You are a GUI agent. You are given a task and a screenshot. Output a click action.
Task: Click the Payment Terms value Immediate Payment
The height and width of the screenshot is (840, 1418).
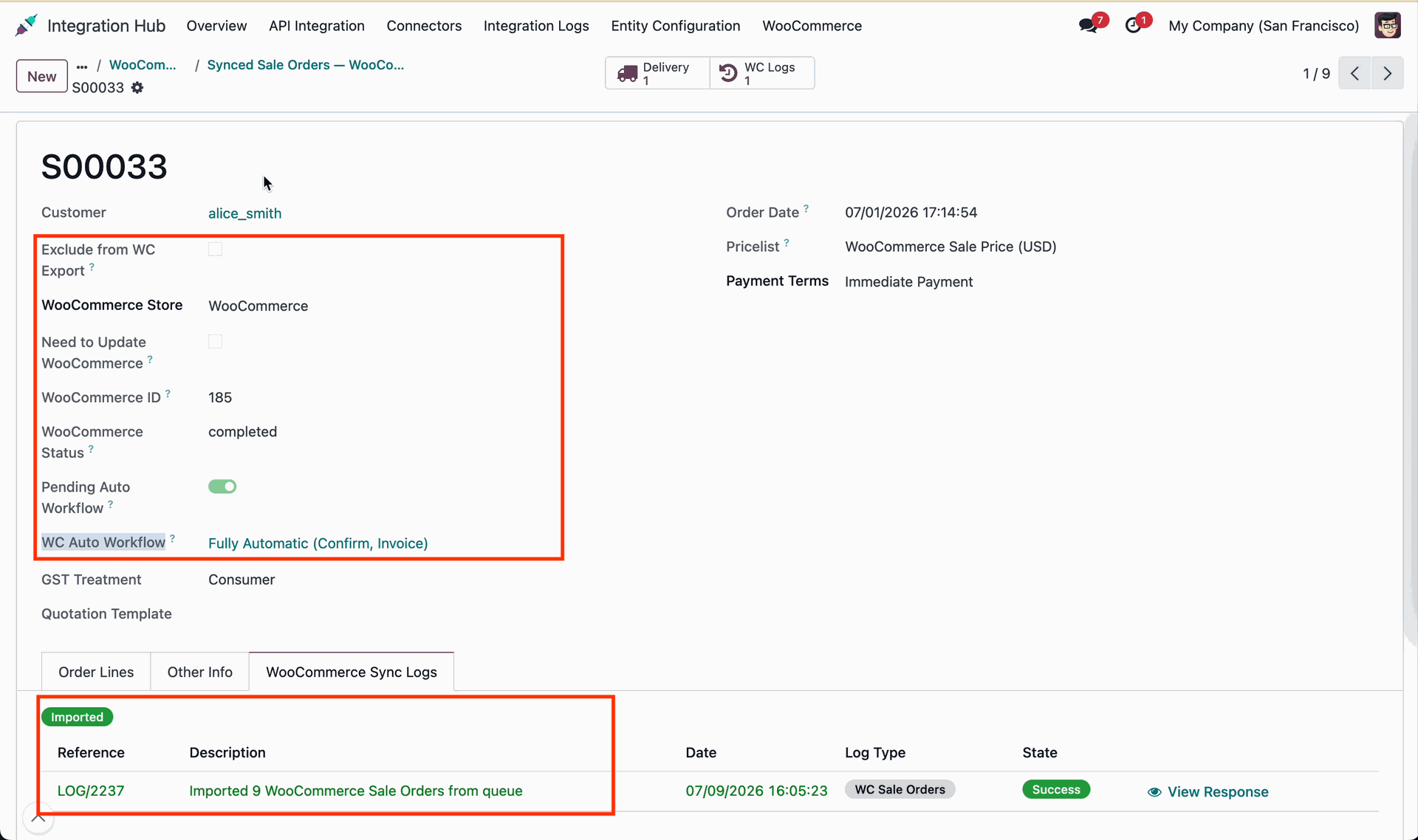pyautogui.click(x=908, y=282)
